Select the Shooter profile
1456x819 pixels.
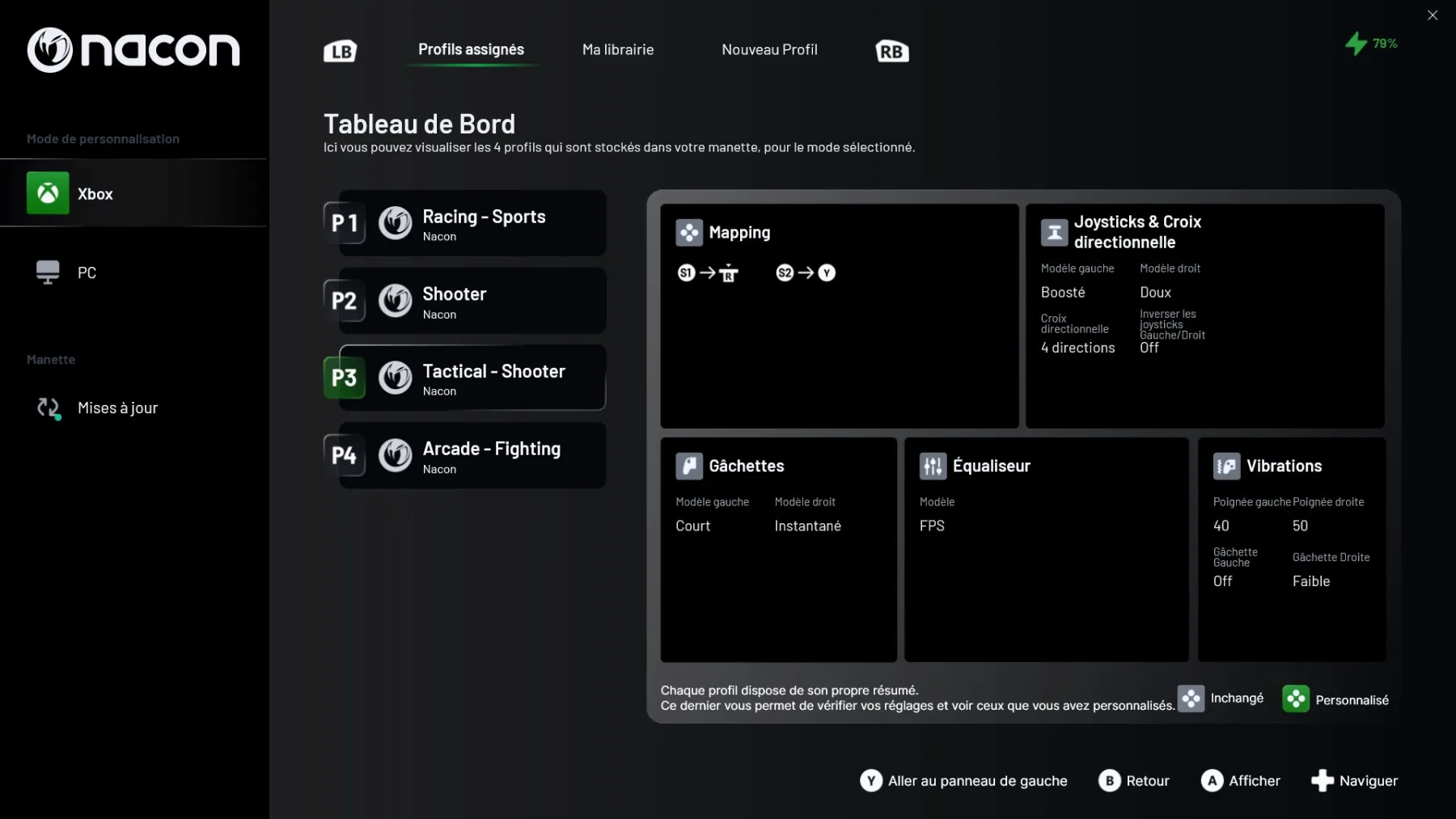472,301
